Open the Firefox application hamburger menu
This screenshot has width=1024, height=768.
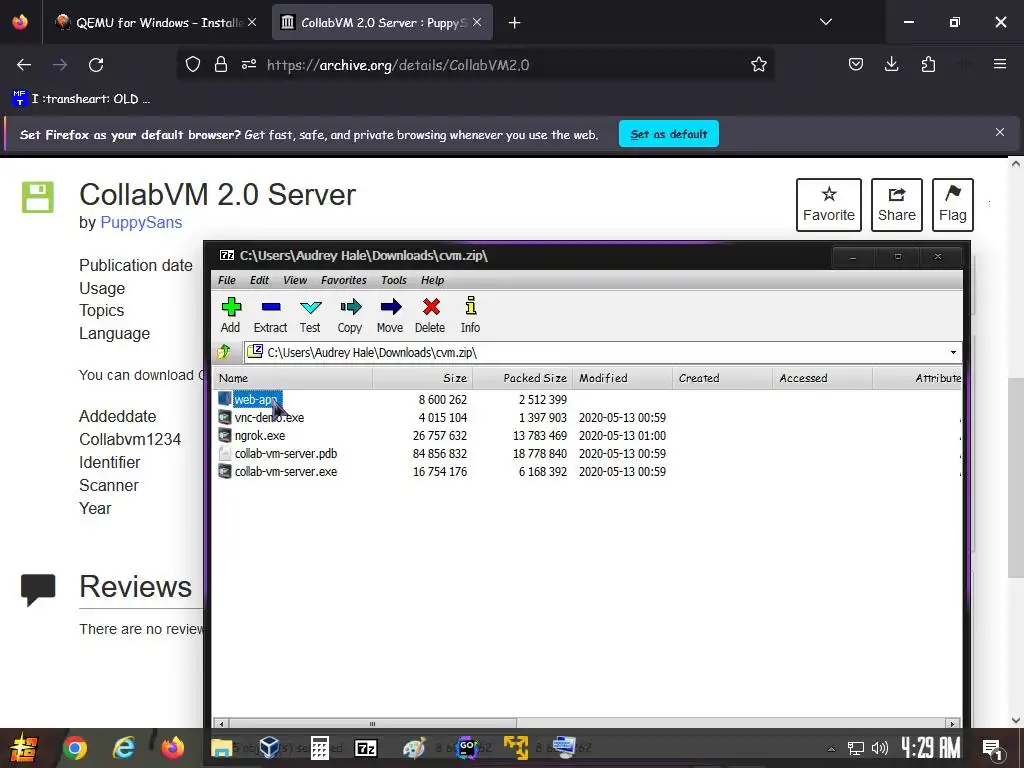[1000, 64]
